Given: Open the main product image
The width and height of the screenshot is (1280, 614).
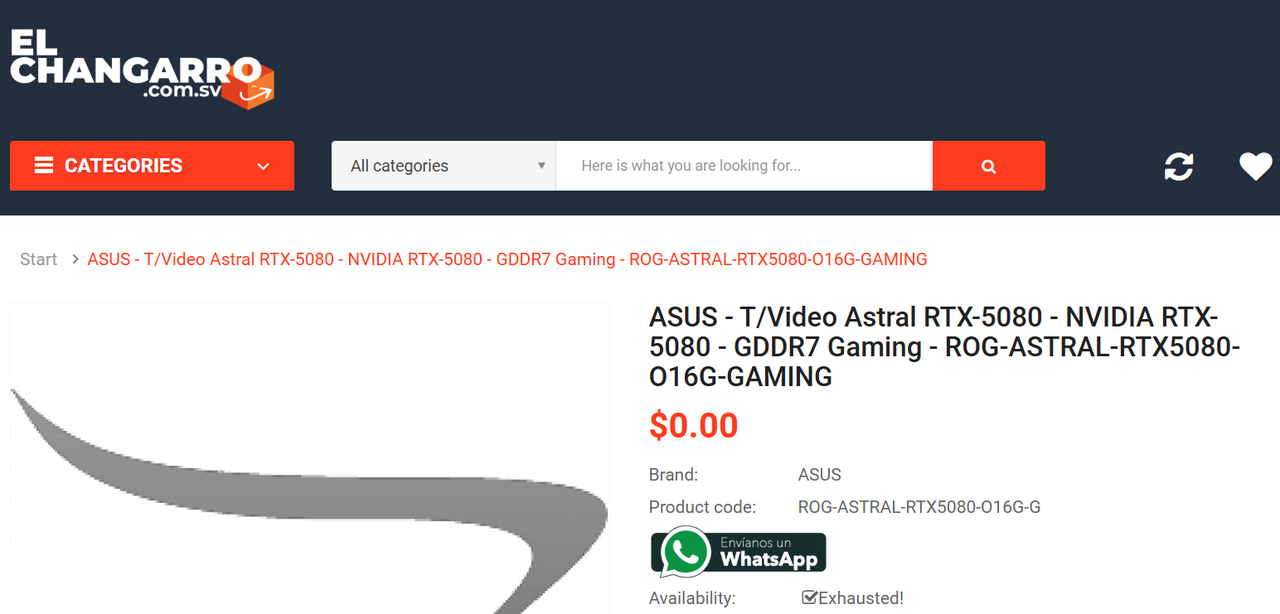Looking at the screenshot, I should coord(310,460).
